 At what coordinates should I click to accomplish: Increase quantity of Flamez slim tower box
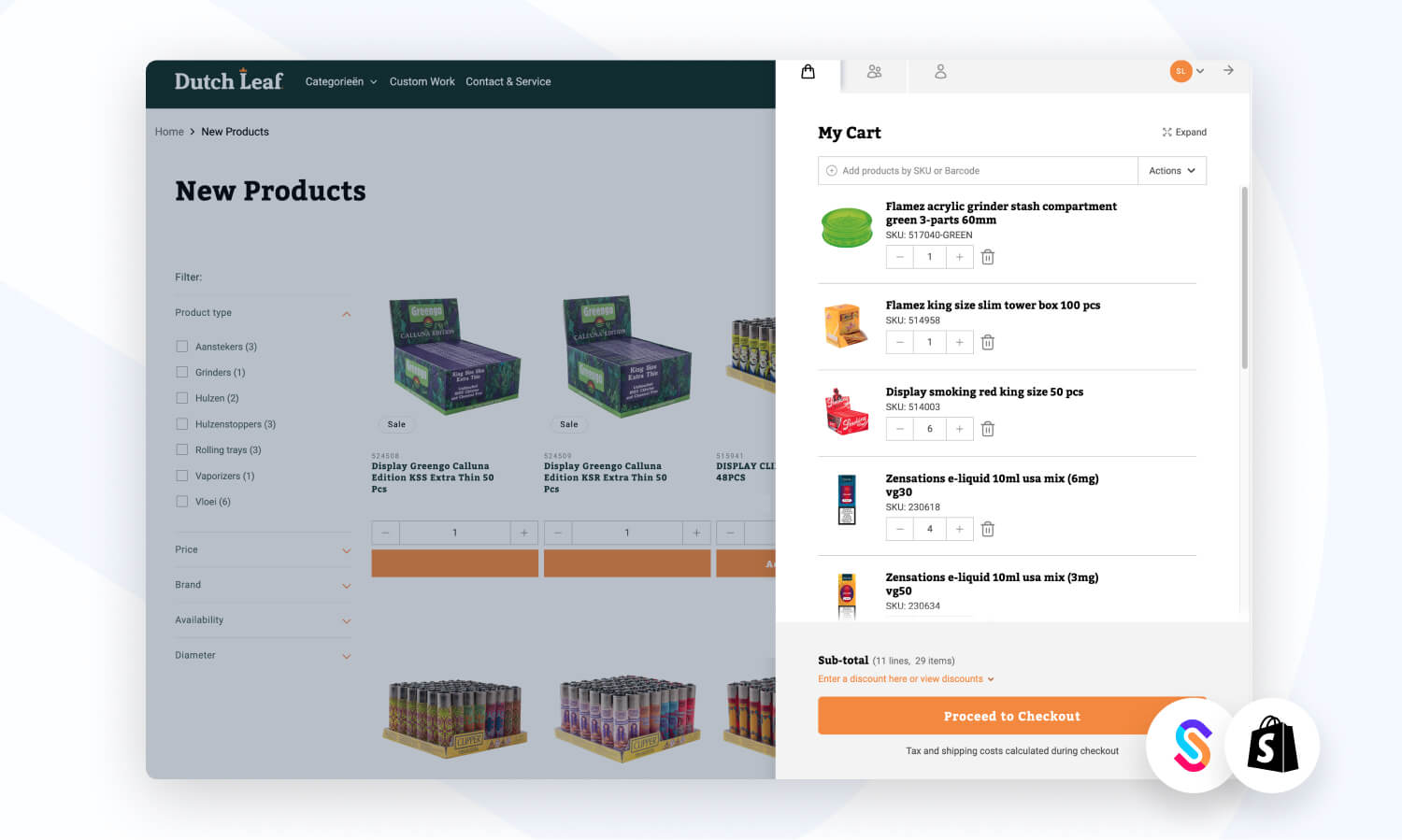[x=959, y=342]
